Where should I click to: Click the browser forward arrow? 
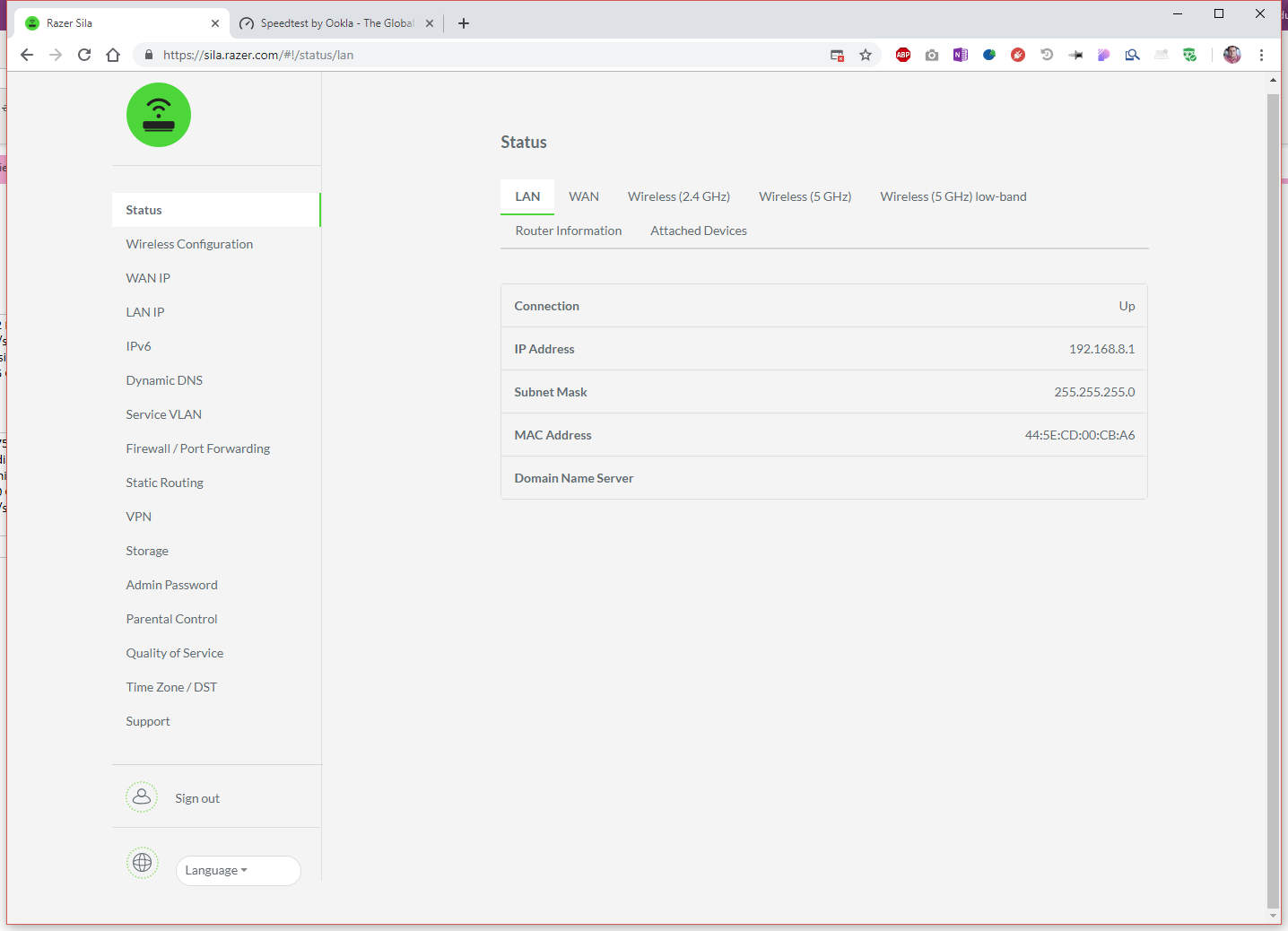pos(56,55)
